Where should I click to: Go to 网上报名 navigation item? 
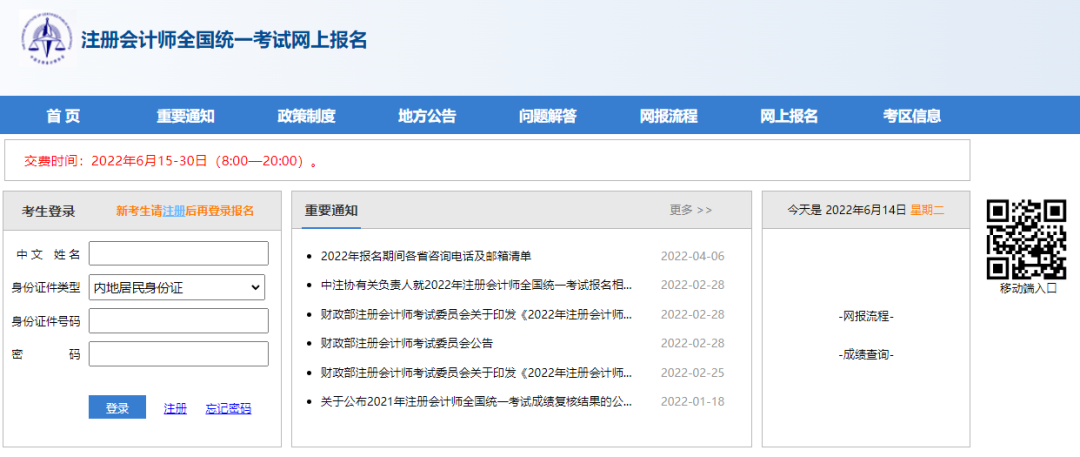tap(789, 116)
